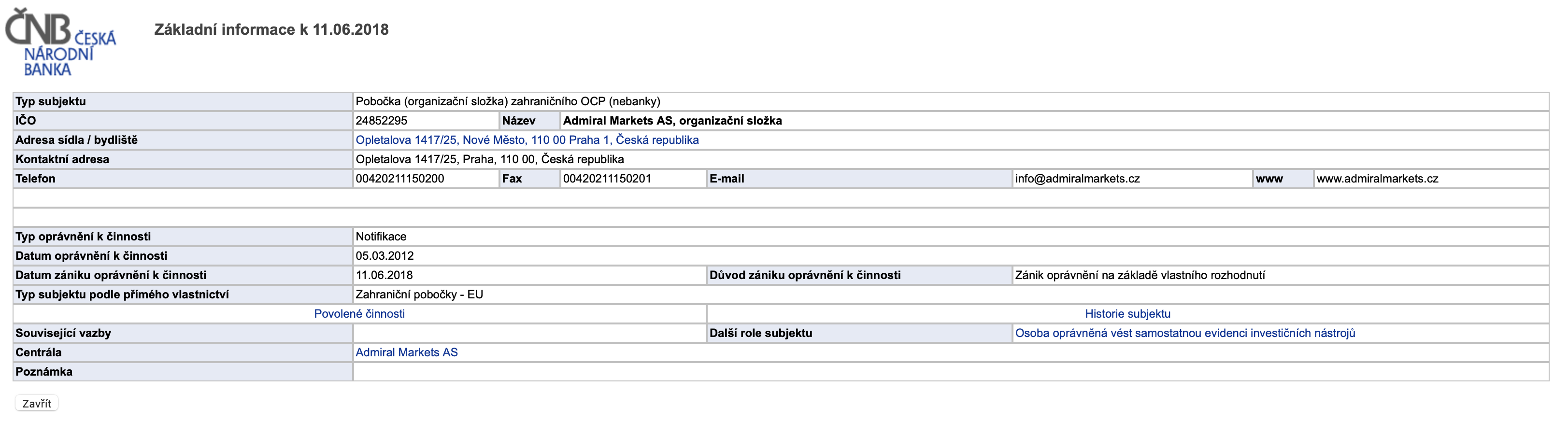1568x421 pixels.
Task: Click Zánik oprávnění na základě vlastního rozhodnutí
Action: click(1140, 276)
